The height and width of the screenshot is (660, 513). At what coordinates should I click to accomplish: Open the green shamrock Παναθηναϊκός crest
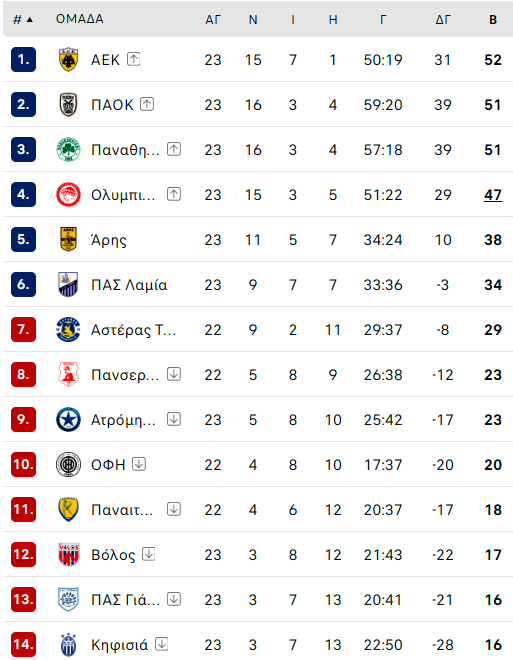[68, 149]
